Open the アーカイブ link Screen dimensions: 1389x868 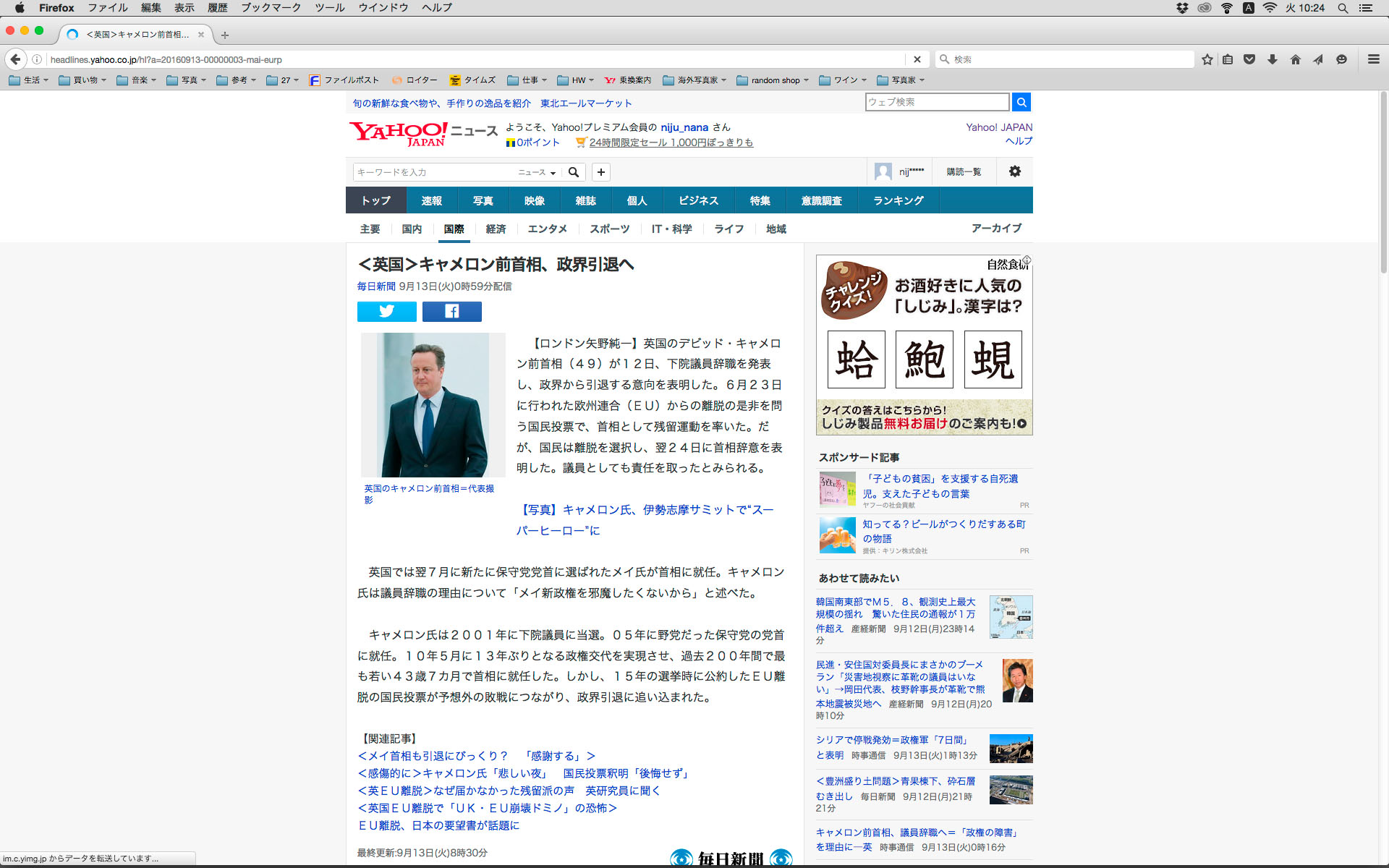pyautogui.click(x=996, y=228)
